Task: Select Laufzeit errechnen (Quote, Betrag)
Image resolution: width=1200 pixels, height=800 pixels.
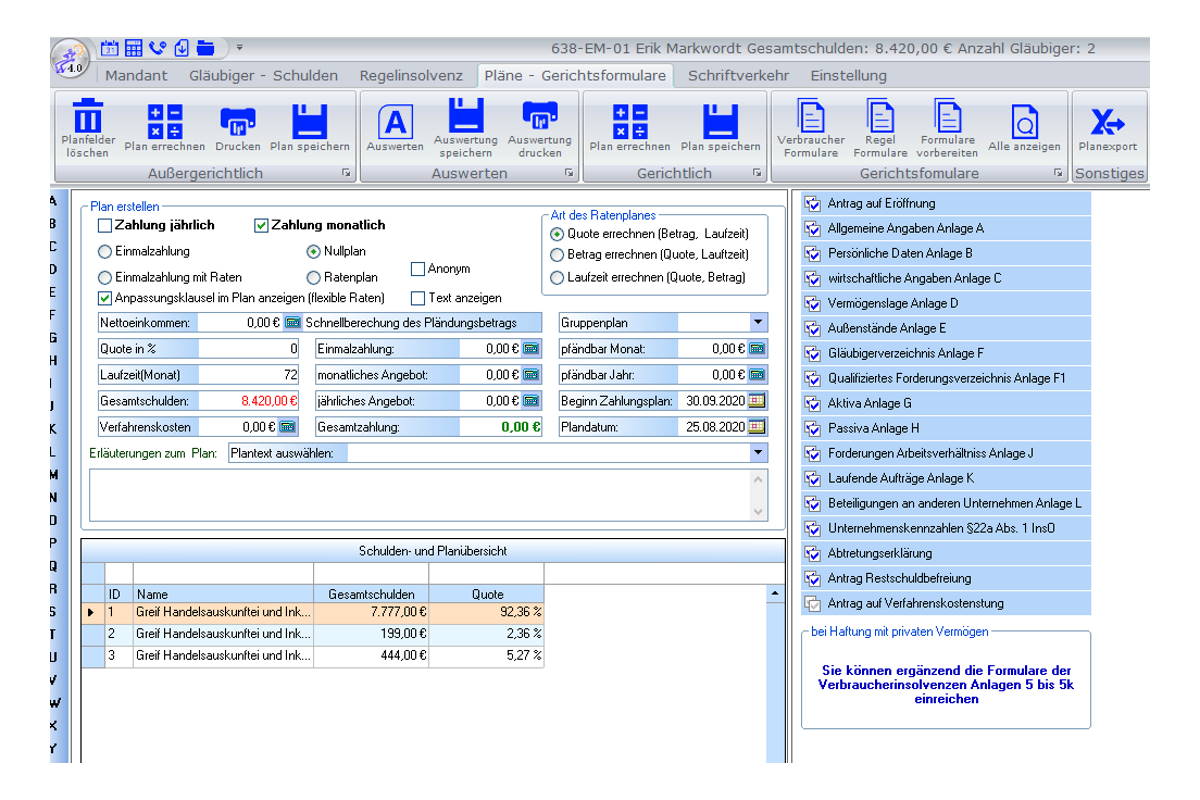Action: [x=557, y=277]
